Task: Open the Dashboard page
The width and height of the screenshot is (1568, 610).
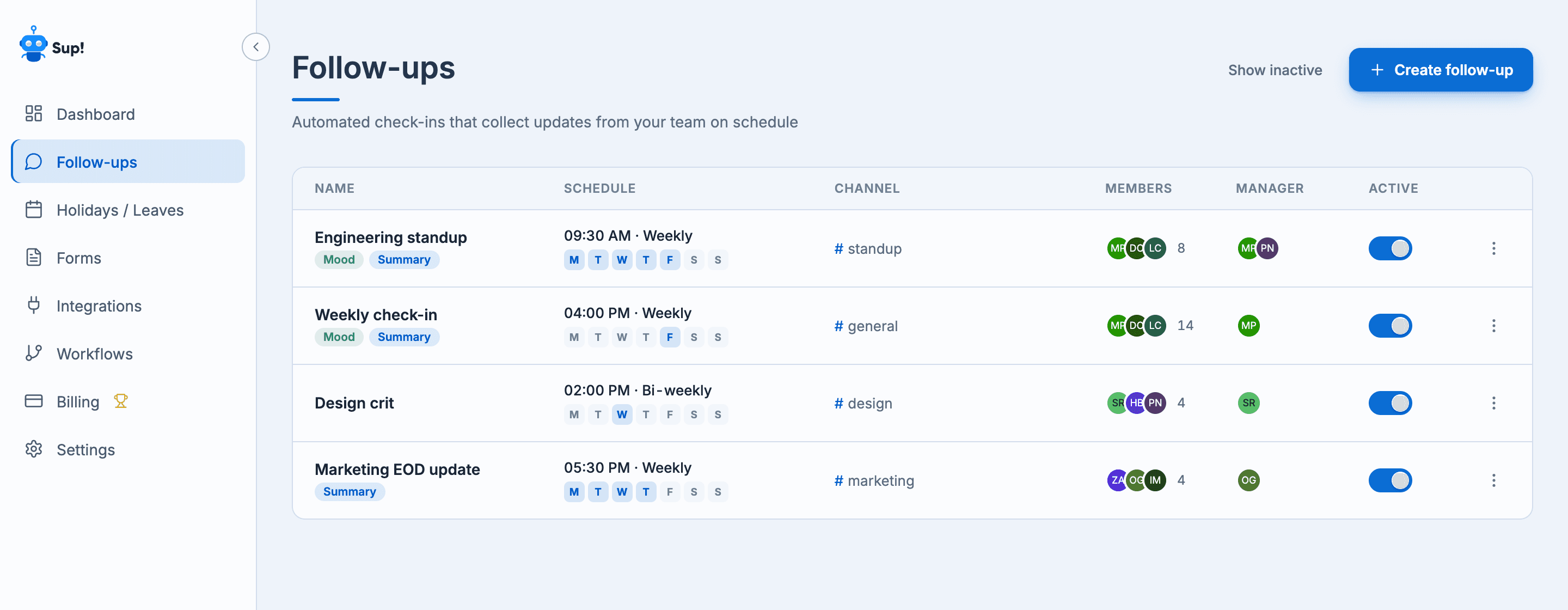Action: coord(128,114)
